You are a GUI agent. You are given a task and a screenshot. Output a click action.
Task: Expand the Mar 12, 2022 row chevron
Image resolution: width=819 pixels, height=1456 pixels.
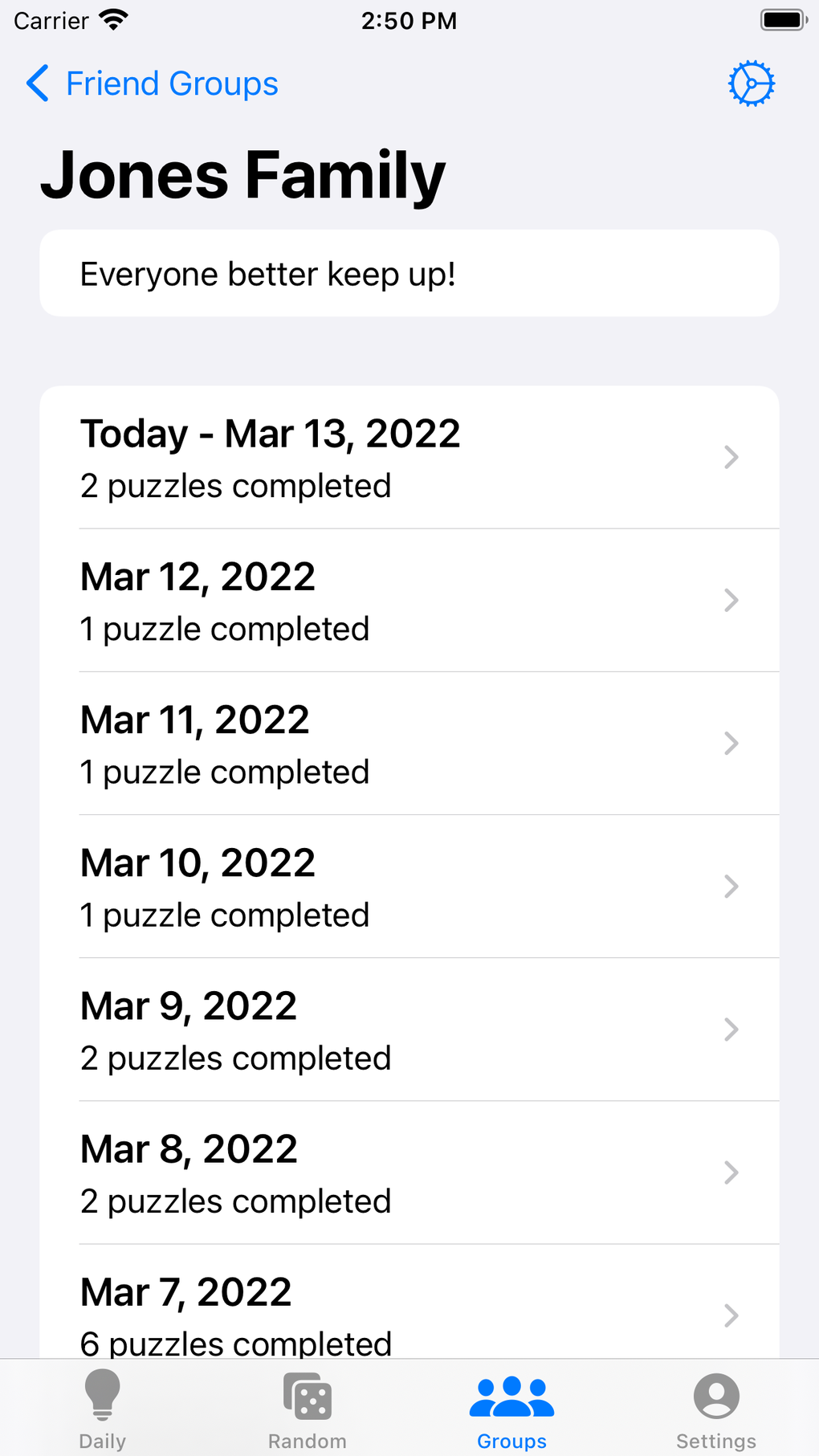(731, 600)
